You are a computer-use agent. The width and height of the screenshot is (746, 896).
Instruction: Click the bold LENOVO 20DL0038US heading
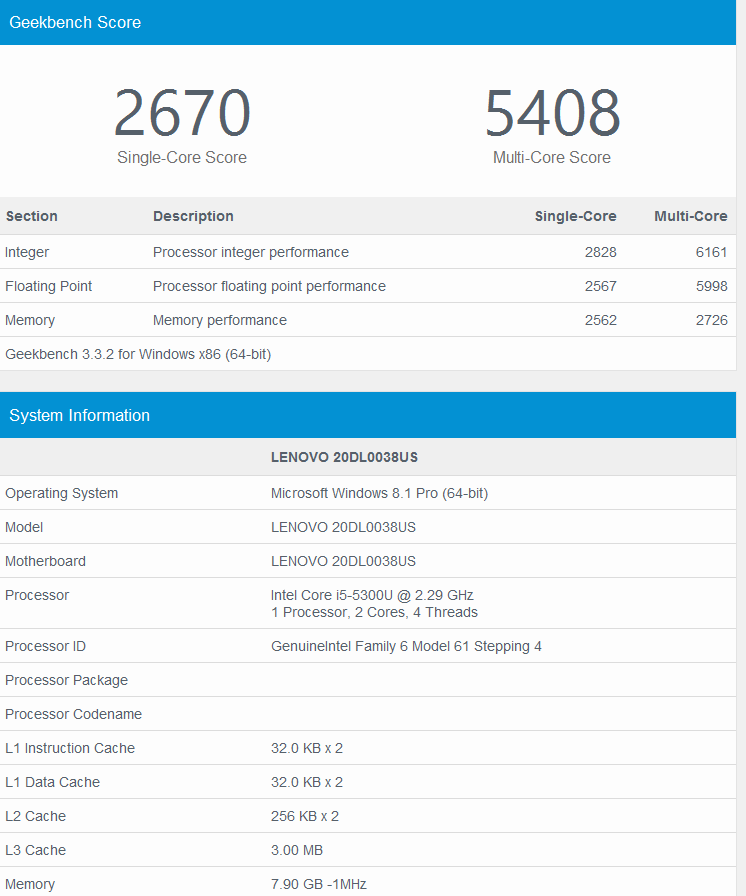(x=344, y=457)
